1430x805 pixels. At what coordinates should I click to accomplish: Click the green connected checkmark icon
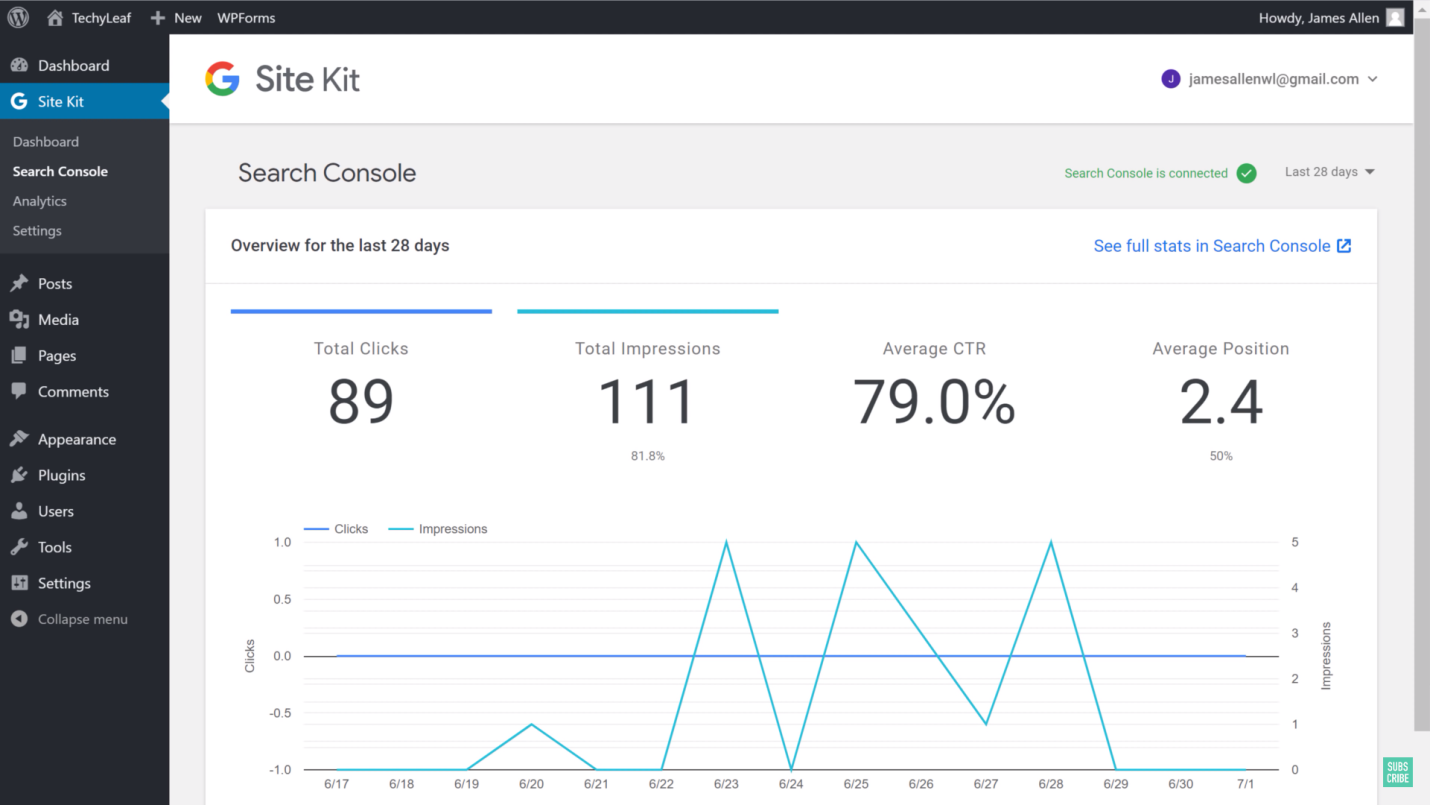click(1246, 173)
